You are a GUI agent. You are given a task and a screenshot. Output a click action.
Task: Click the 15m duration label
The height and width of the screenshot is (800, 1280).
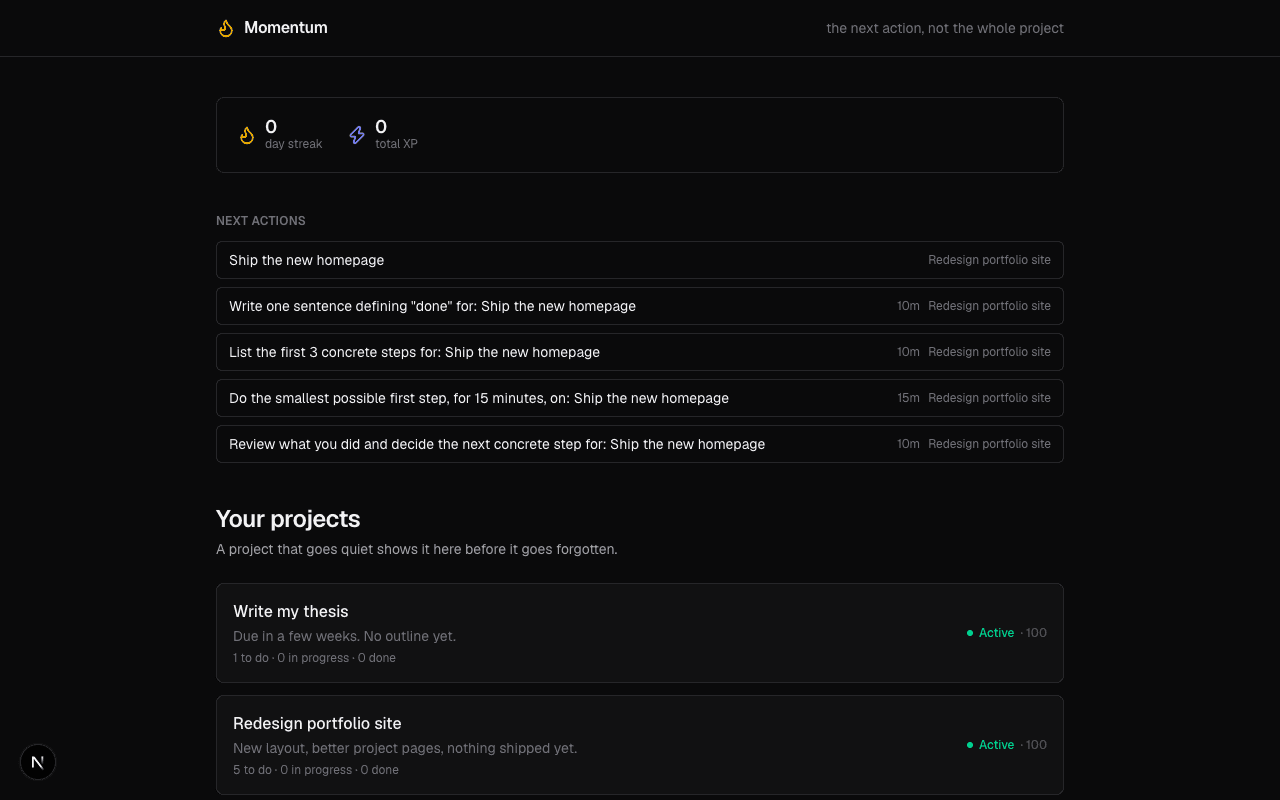[x=908, y=398]
